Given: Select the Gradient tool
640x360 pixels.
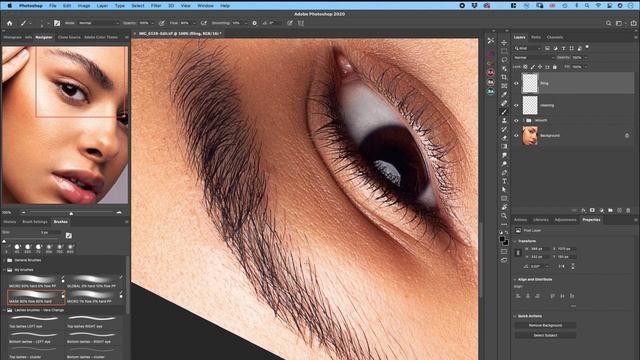Looking at the screenshot, I should [x=504, y=147].
